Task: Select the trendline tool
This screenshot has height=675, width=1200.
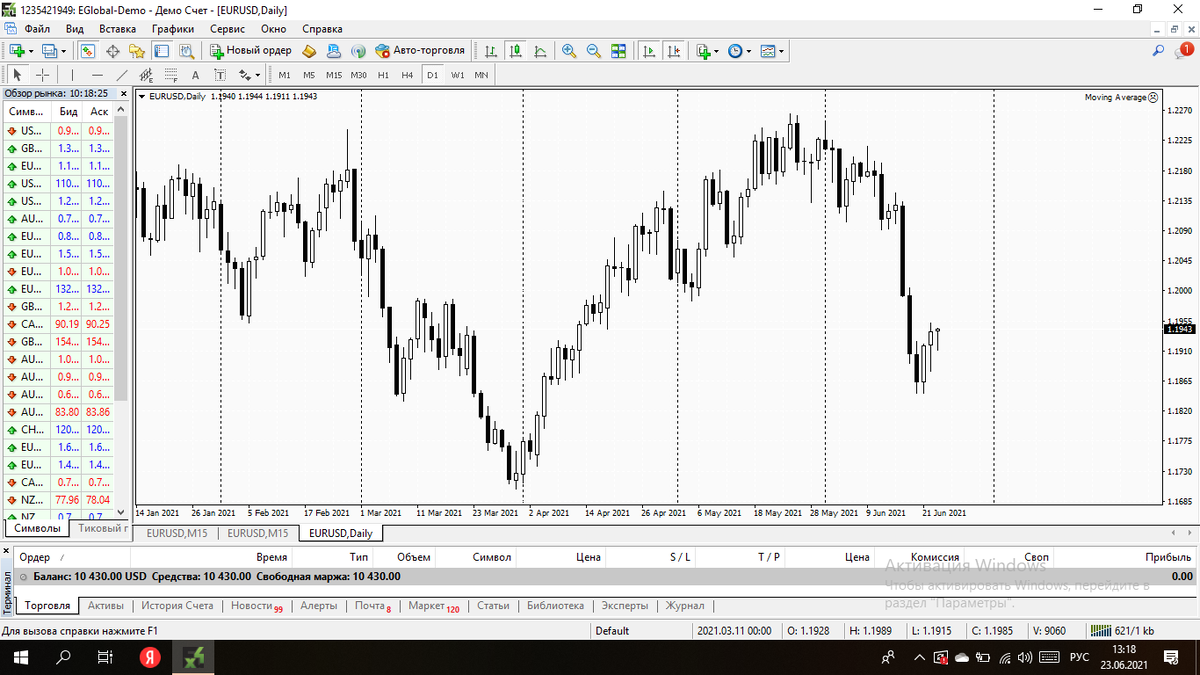Action: [122, 75]
